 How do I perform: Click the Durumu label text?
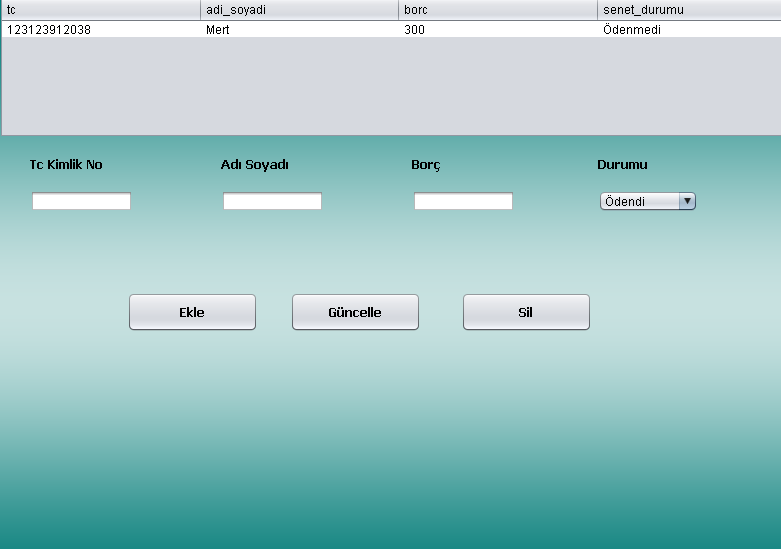(x=622, y=165)
